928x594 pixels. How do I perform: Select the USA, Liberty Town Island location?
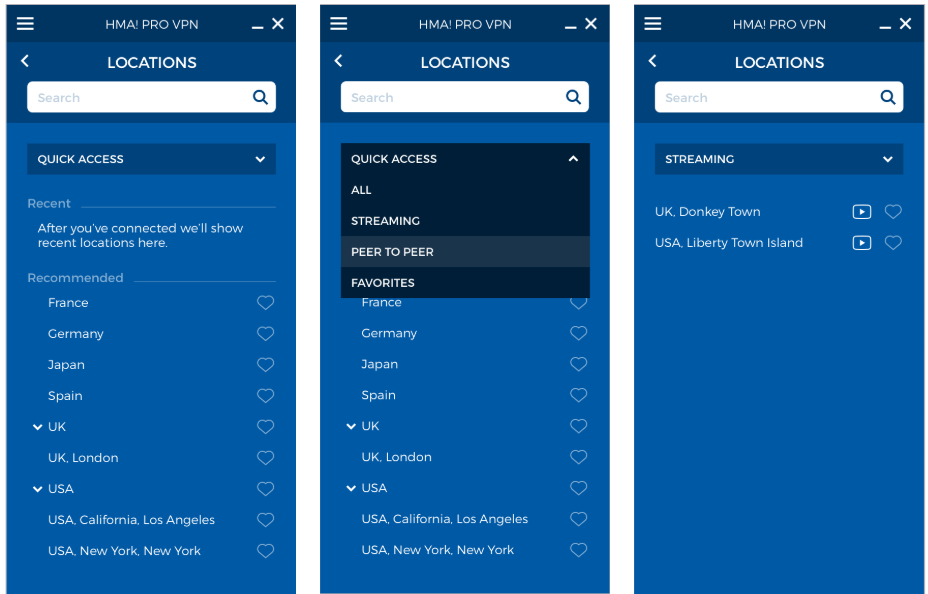(728, 243)
